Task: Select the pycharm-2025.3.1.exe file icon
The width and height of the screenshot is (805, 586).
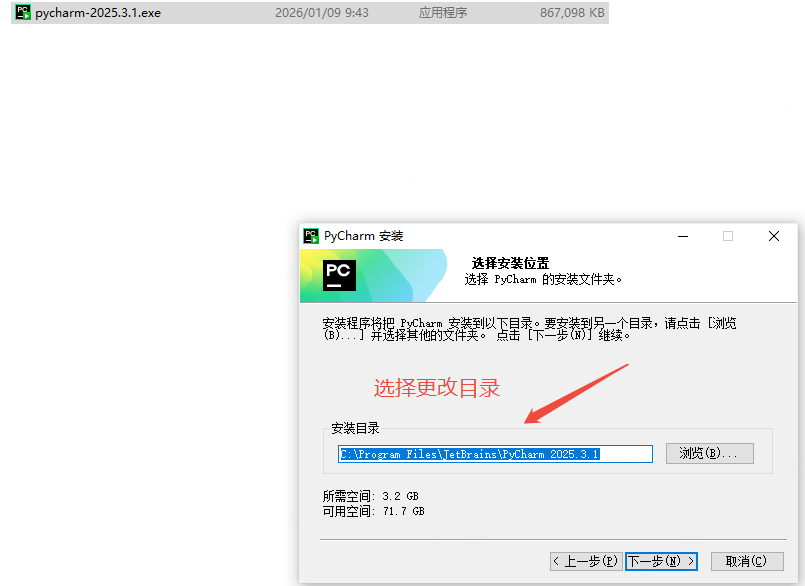Action: (23, 12)
